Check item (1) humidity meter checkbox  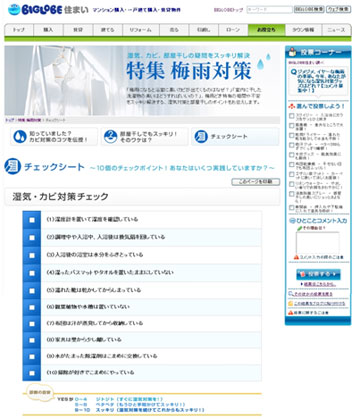pyautogui.click(x=32, y=220)
